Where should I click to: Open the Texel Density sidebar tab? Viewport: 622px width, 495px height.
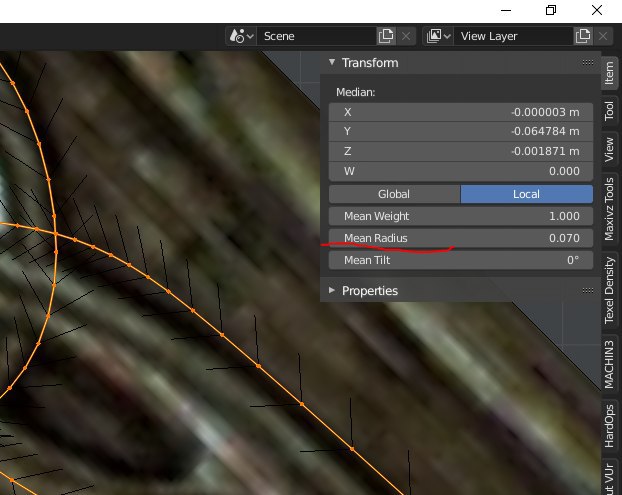[610, 290]
